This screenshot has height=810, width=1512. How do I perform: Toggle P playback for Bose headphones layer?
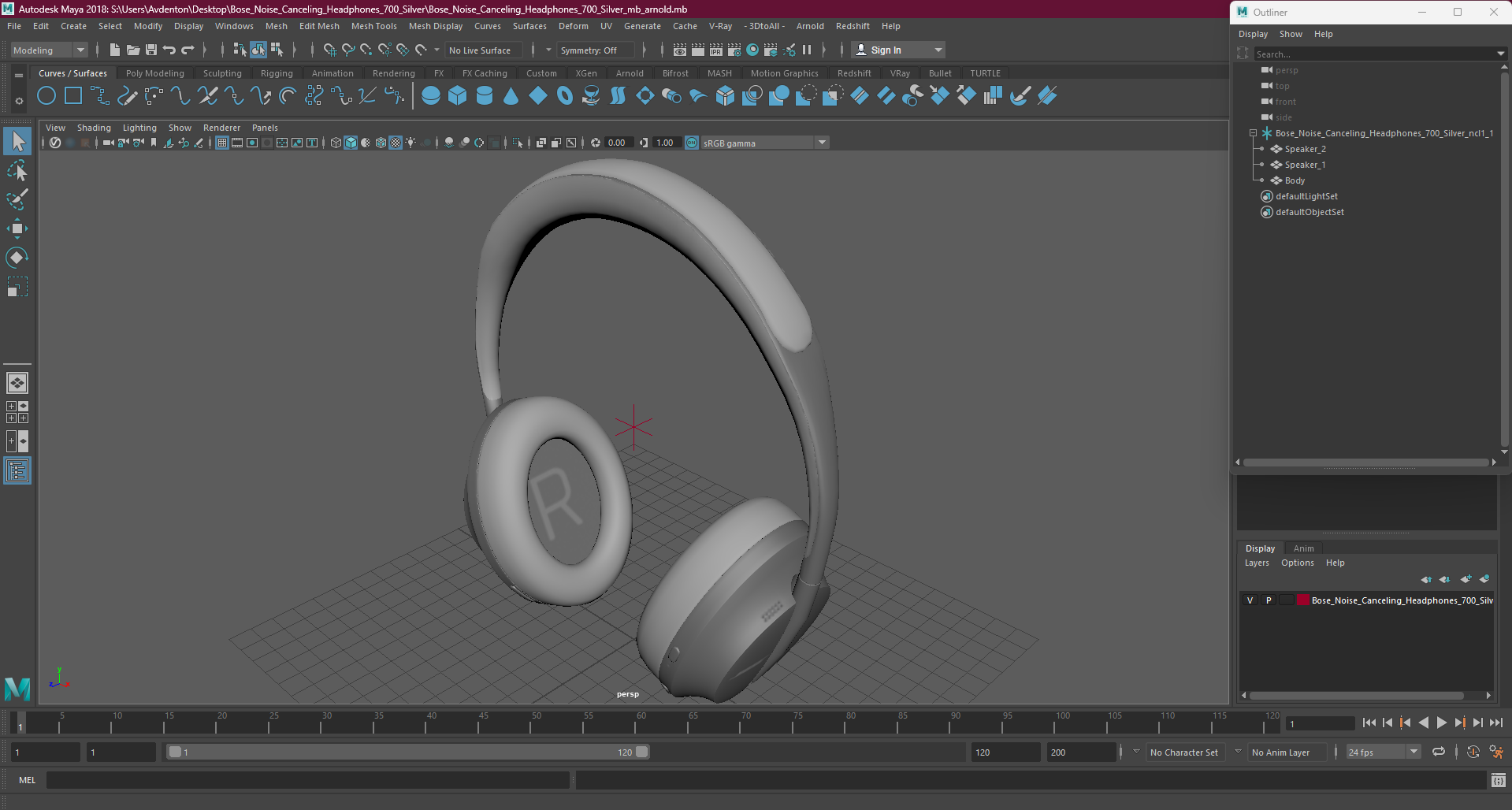point(1269,600)
